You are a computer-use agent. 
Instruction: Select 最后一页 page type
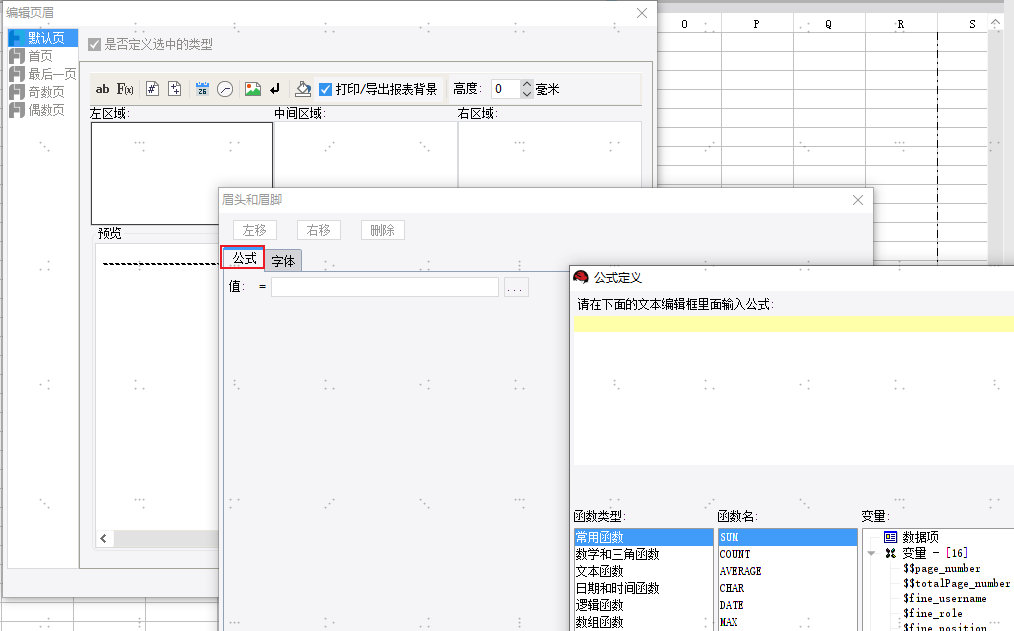43,74
